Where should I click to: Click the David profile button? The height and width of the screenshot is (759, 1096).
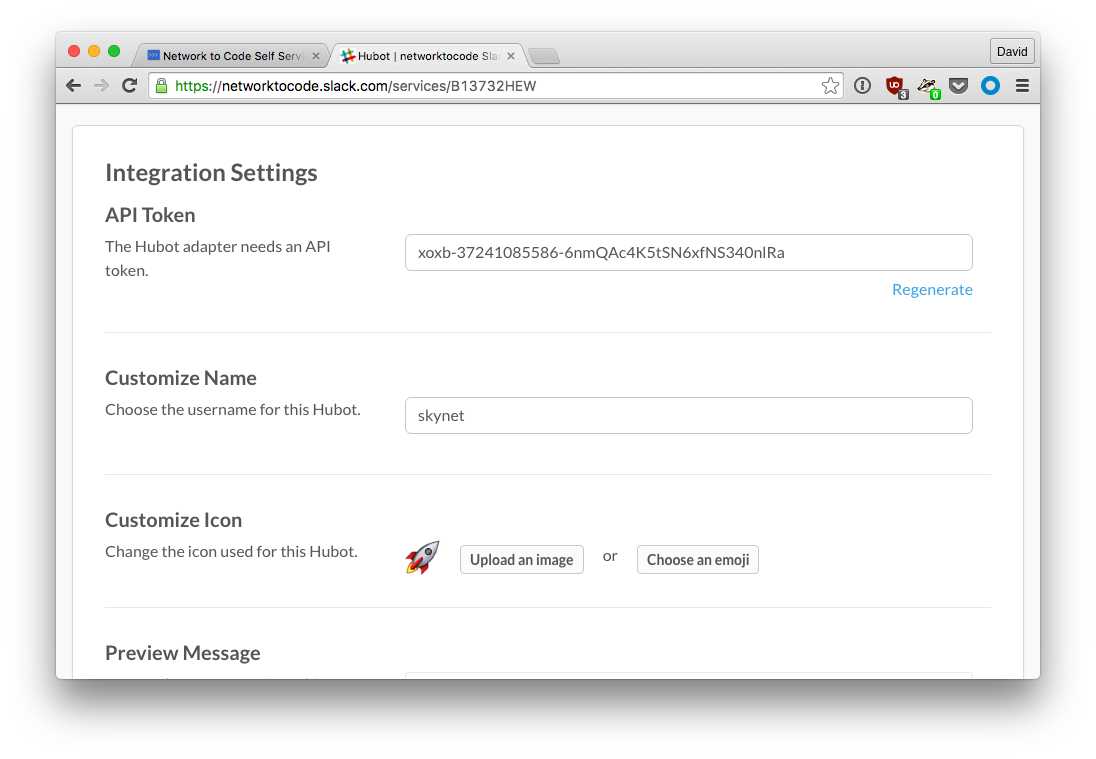1011,51
